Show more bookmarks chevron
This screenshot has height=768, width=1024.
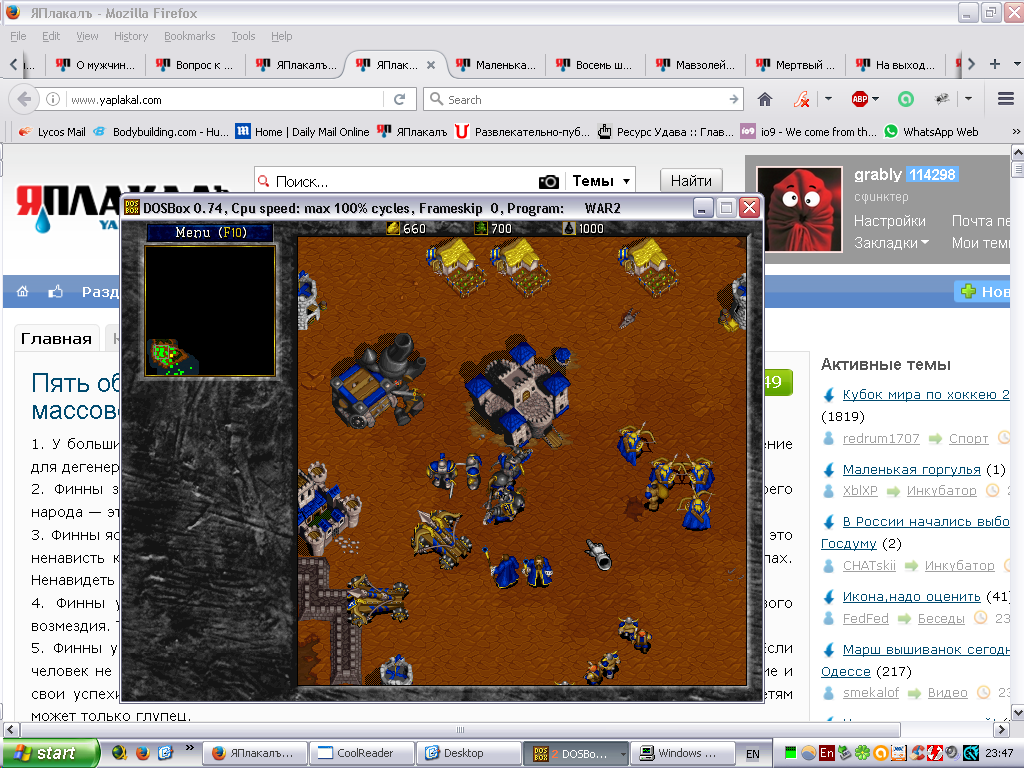point(1016,132)
